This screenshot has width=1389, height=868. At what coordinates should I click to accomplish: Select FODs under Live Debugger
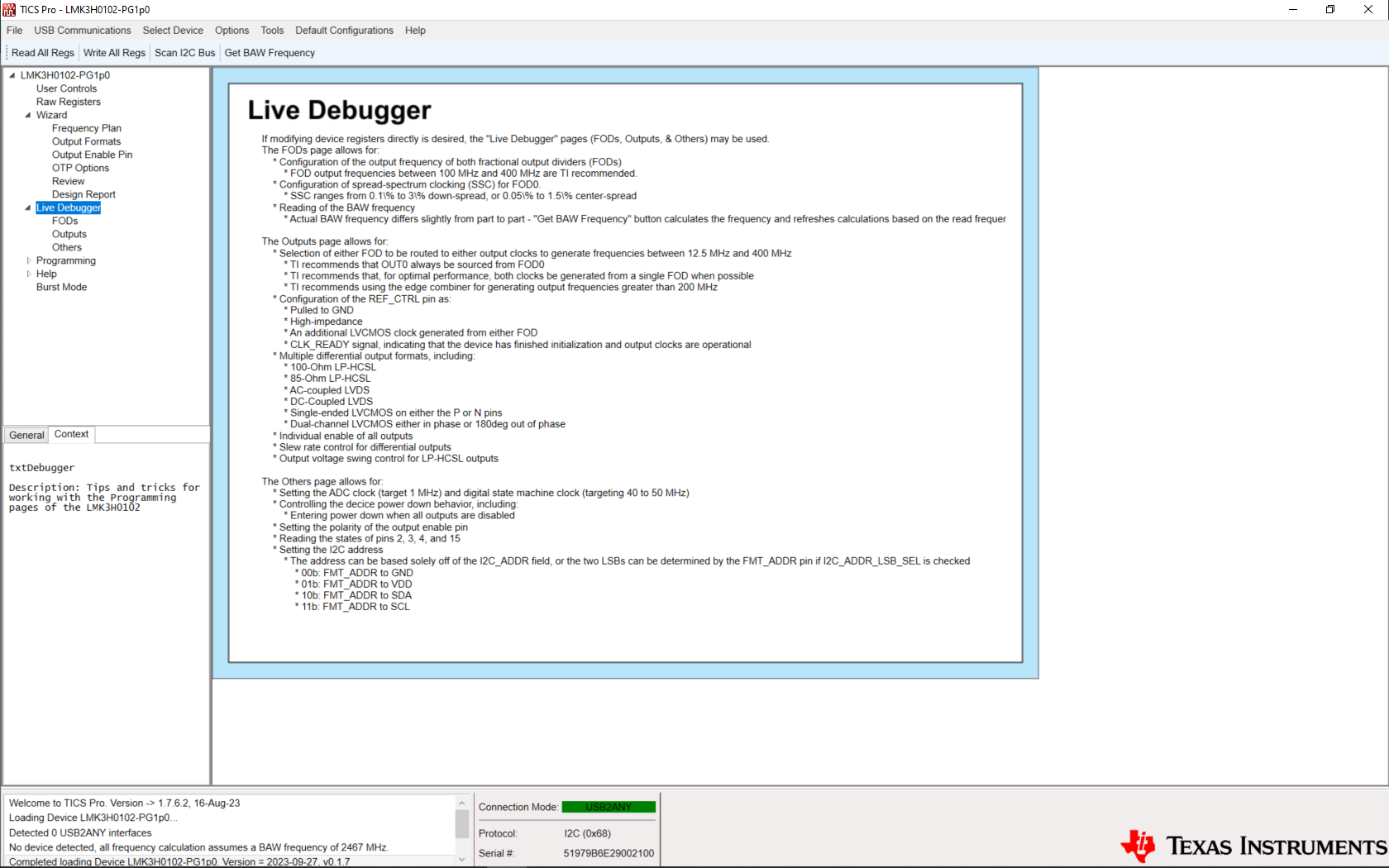(x=64, y=221)
